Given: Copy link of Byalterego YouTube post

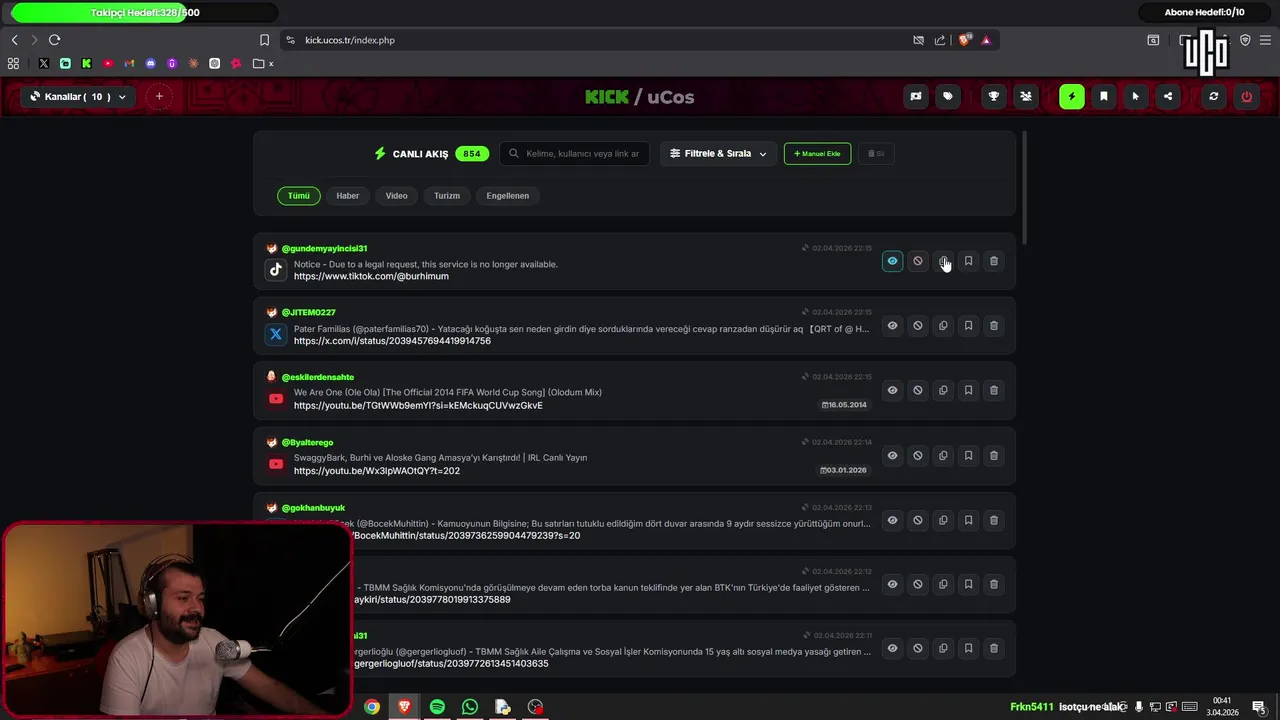Looking at the screenshot, I should click(943, 455).
